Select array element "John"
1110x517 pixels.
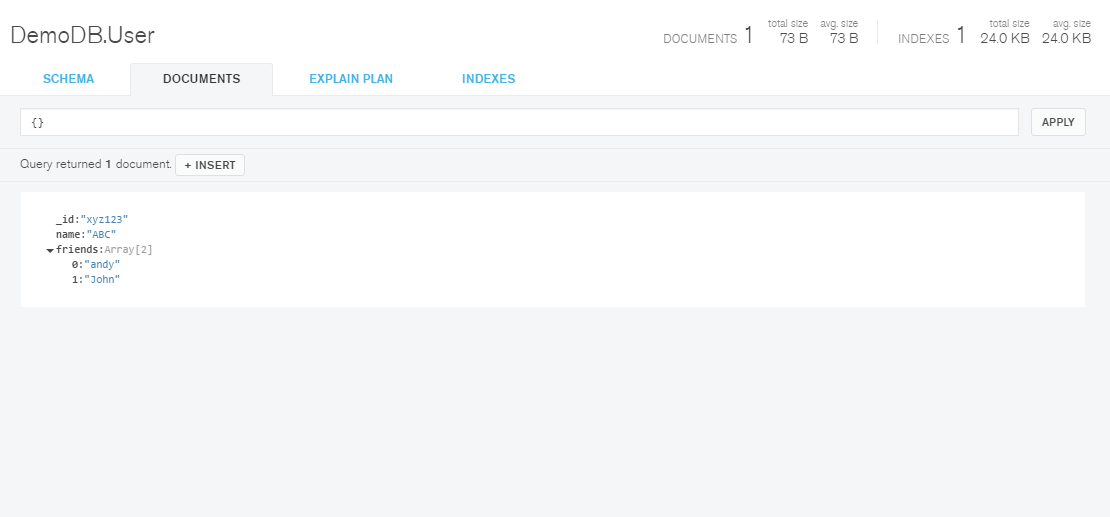click(102, 280)
